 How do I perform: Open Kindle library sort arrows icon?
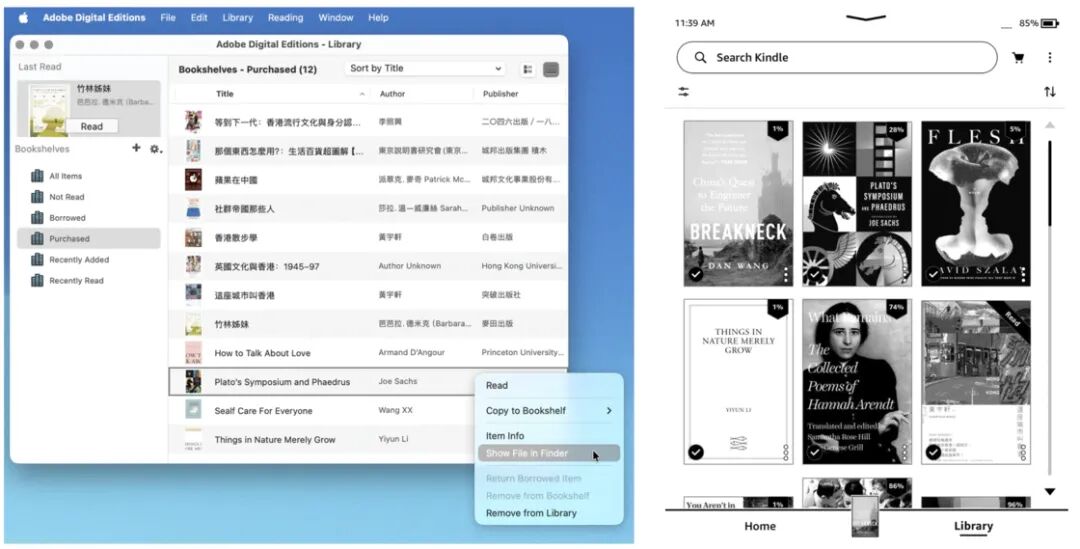[1050, 92]
